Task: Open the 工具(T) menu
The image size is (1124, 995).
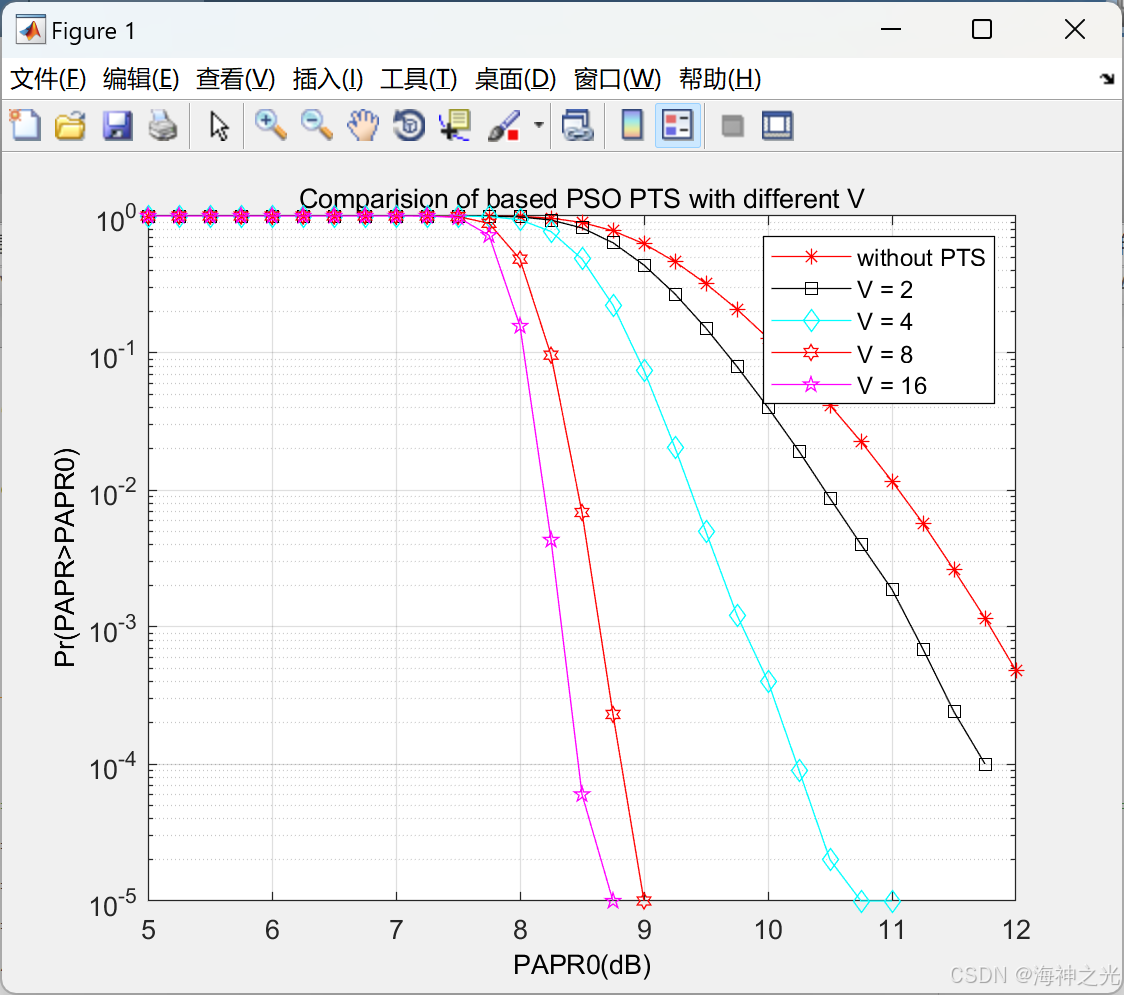Action: (x=419, y=79)
